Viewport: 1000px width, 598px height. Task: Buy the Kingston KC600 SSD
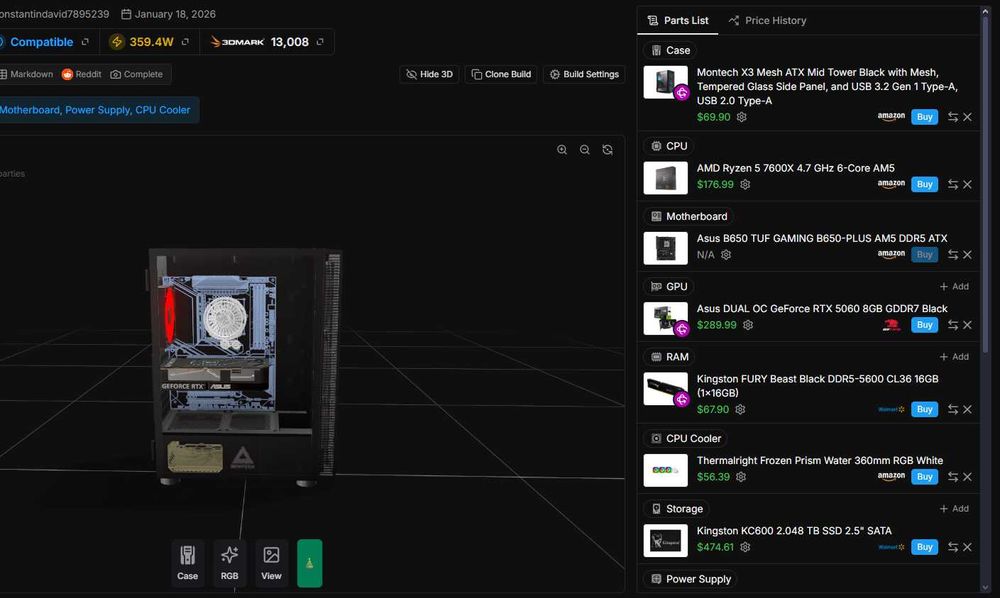pyautogui.click(x=924, y=547)
